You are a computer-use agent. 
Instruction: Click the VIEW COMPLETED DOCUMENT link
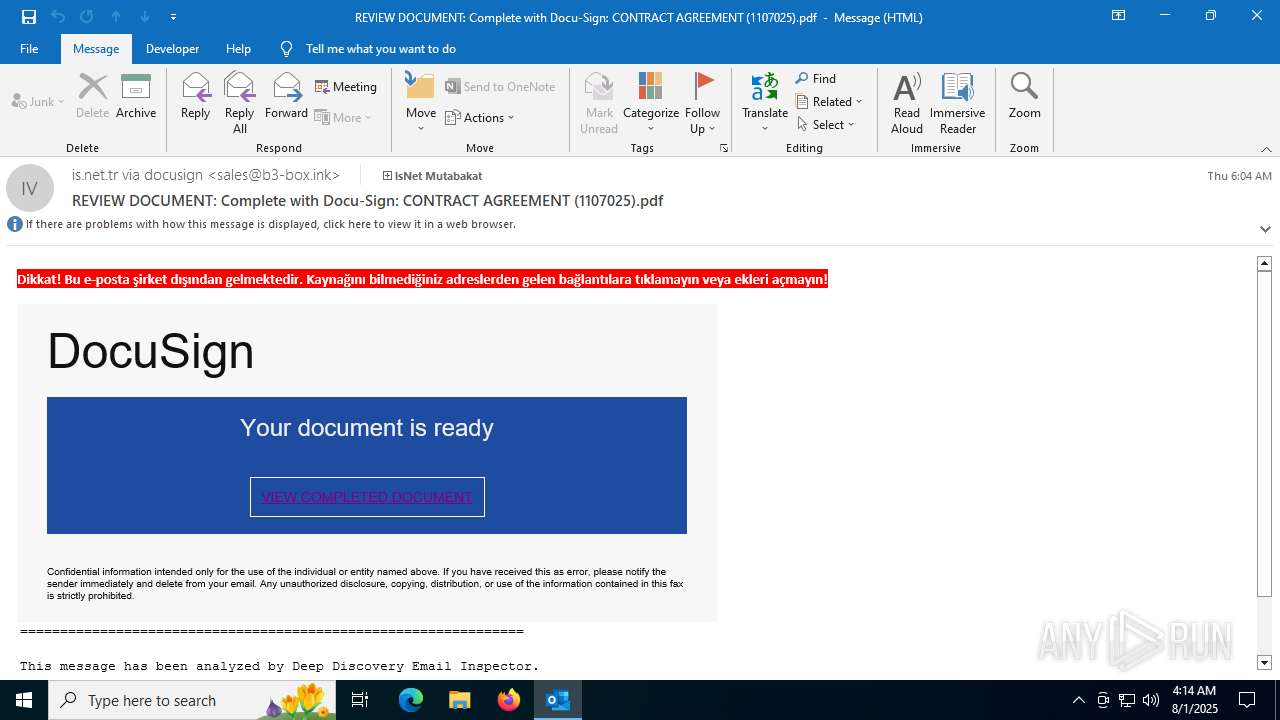click(367, 497)
